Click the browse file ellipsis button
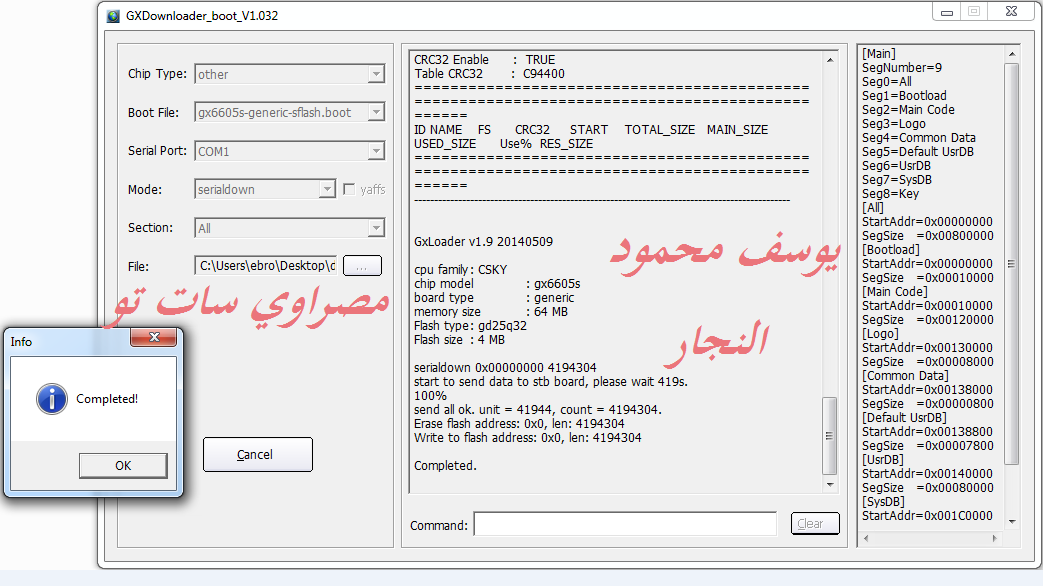The image size is (1043, 586). coord(362,266)
